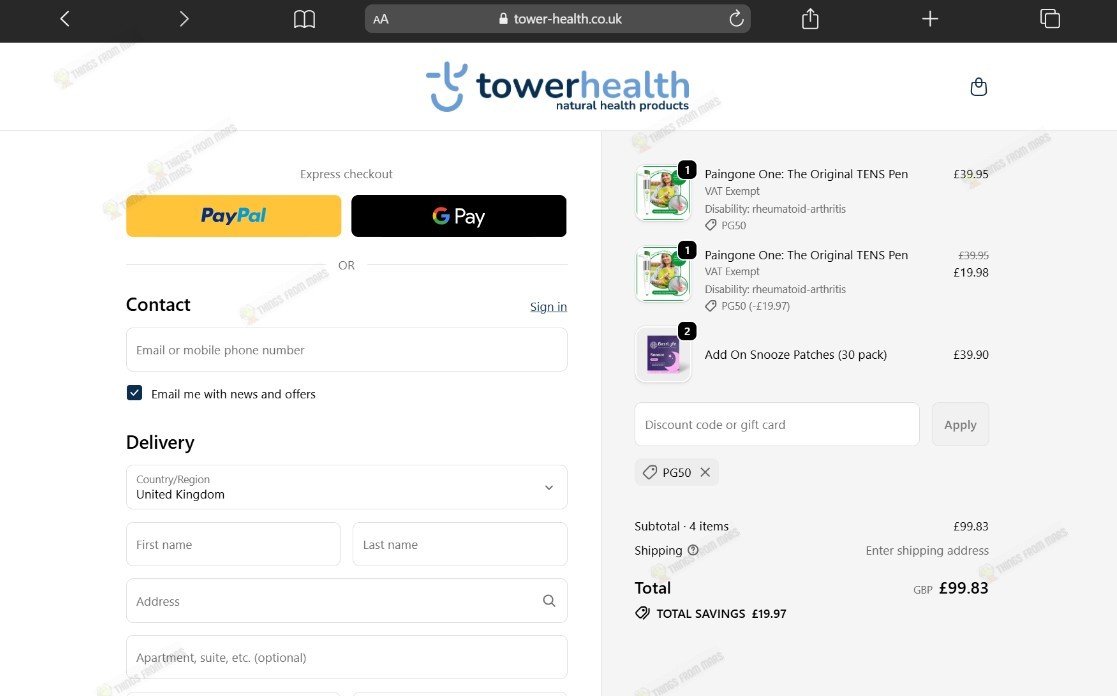The height and width of the screenshot is (696, 1117).
Task: Click the Enter shipping address text
Action: (927, 551)
